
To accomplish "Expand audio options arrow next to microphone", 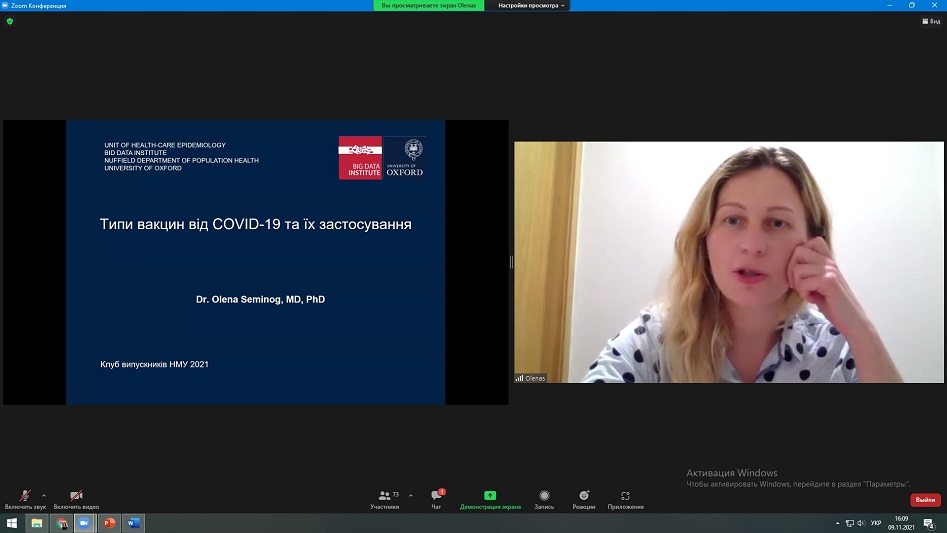I will pos(44,495).
